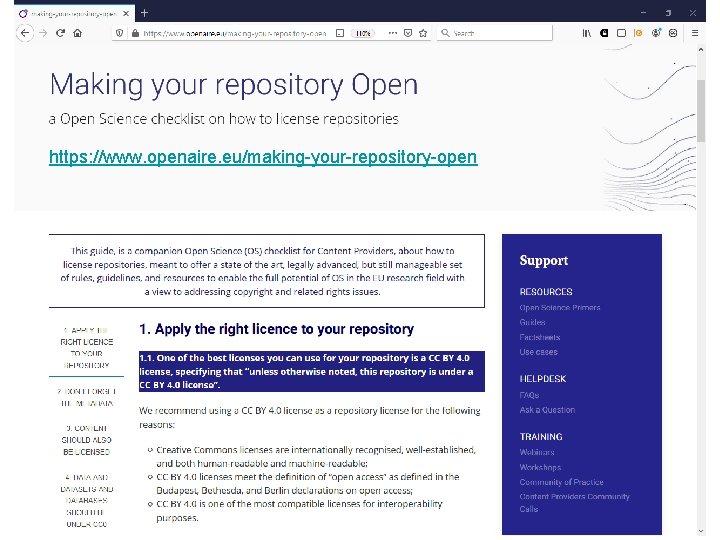Open Content Providers Community Calls link
720x540 pixels.
coord(574,503)
